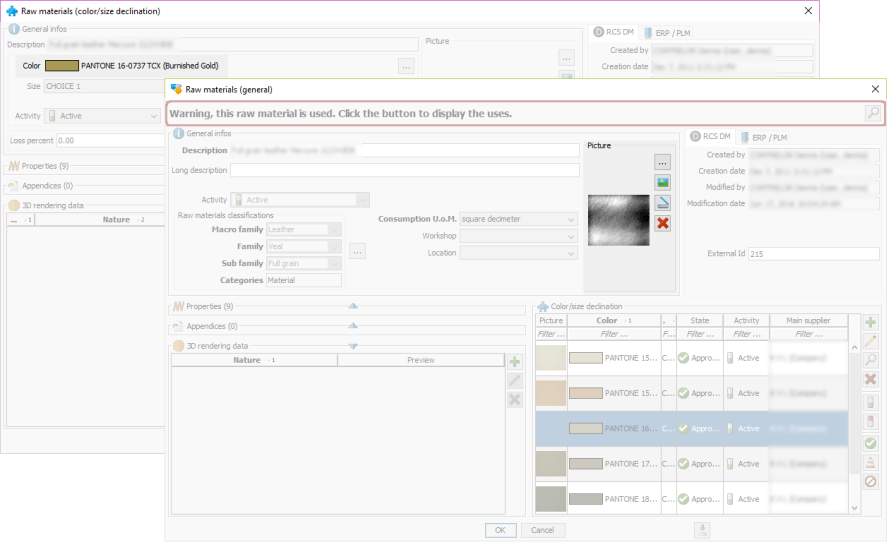Screen dimensions: 891x547
Task: Click the General infos icon in Raw materials (general)
Action: [x=178, y=133]
